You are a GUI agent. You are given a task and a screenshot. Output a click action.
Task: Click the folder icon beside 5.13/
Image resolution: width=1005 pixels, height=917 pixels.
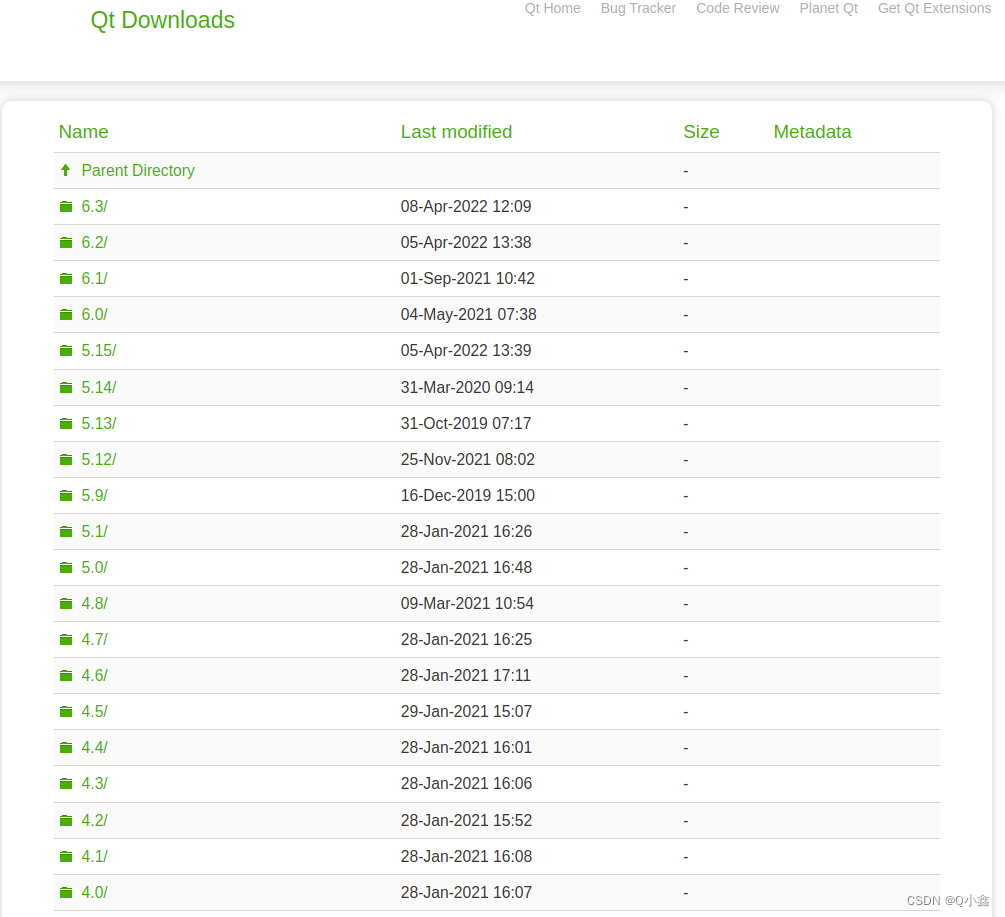click(x=66, y=424)
